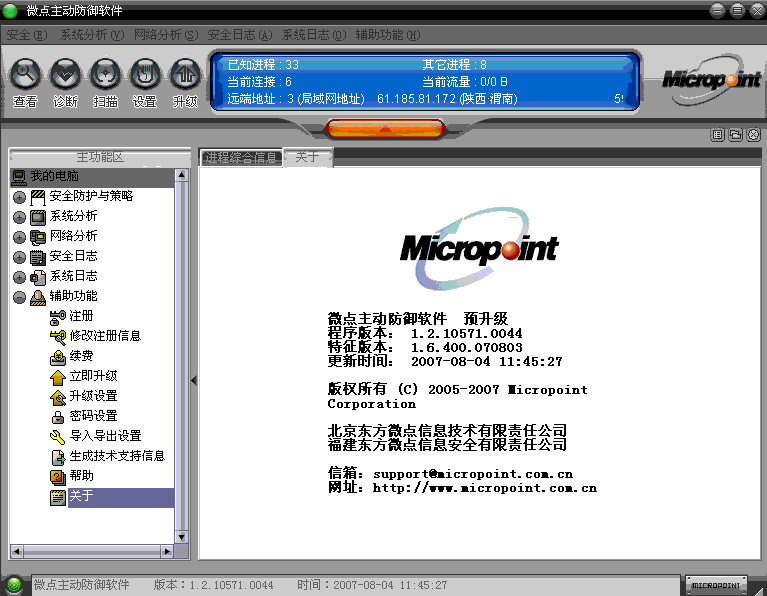
Task: Click the 诊断 (Diagnose) toolbar icon
Action: pyautogui.click(x=66, y=76)
